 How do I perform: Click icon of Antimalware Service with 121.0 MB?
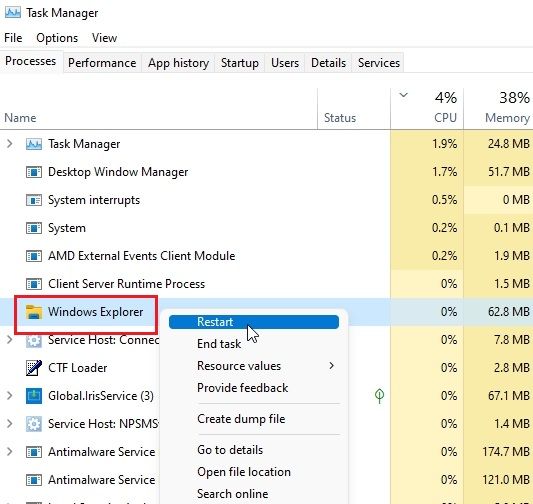click(34, 480)
